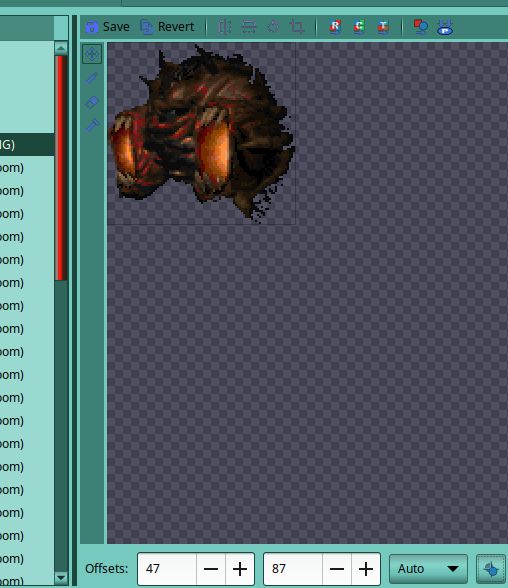Decrease the Y offset of 87 with minus
This screenshot has height=588, width=508.
click(x=337, y=569)
